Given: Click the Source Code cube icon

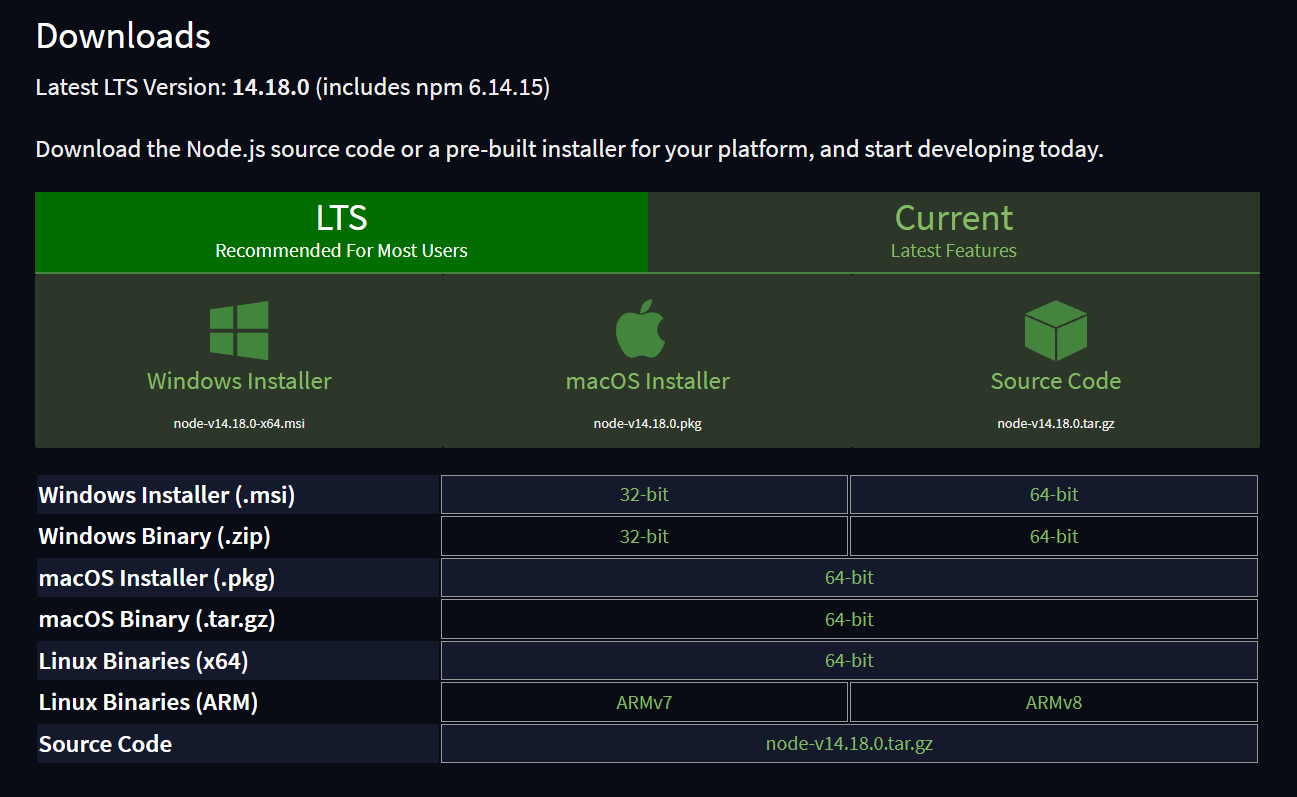Looking at the screenshot, I should 1055,330.
